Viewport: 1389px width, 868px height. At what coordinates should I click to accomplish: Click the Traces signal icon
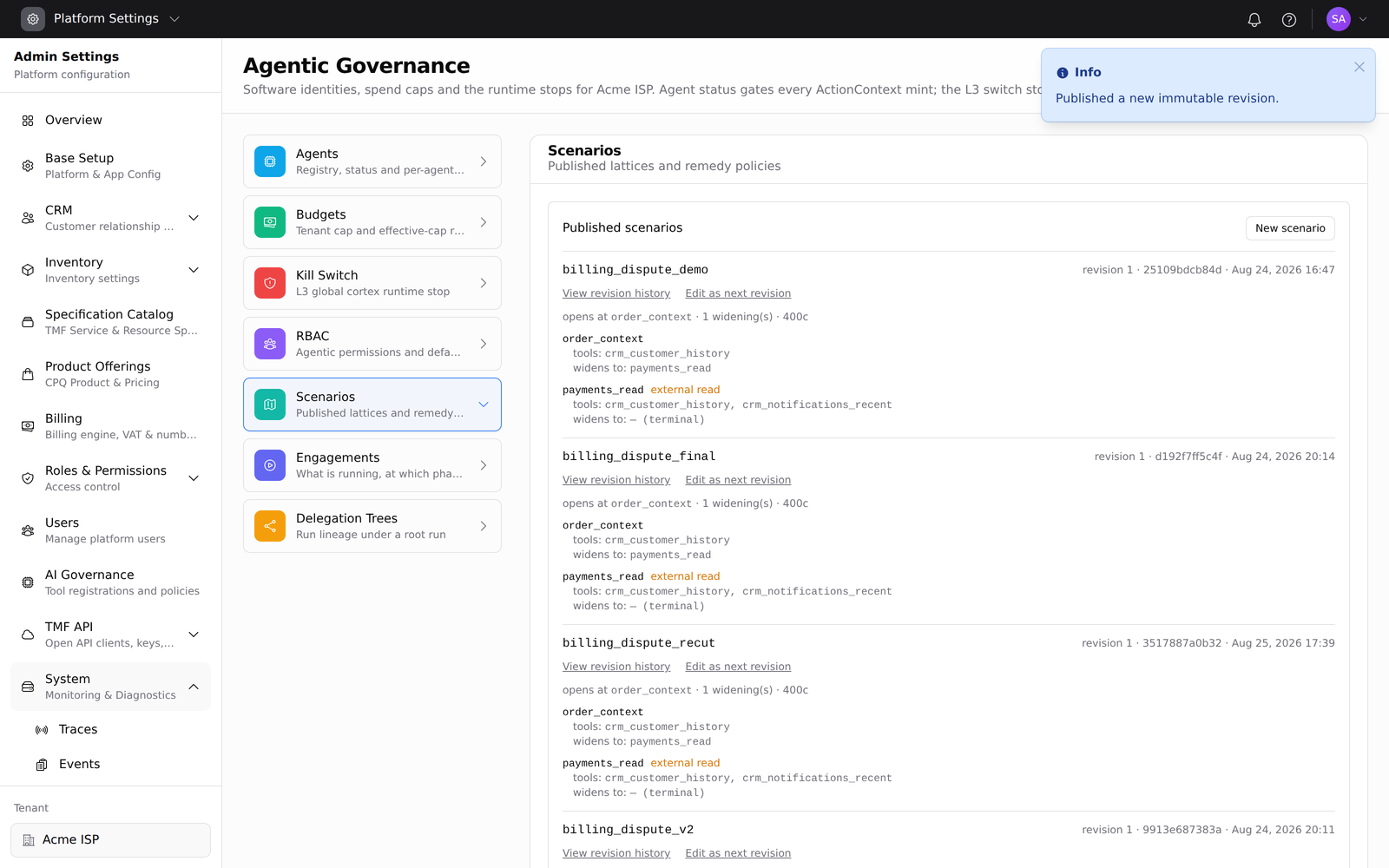(x=42, y=730)
